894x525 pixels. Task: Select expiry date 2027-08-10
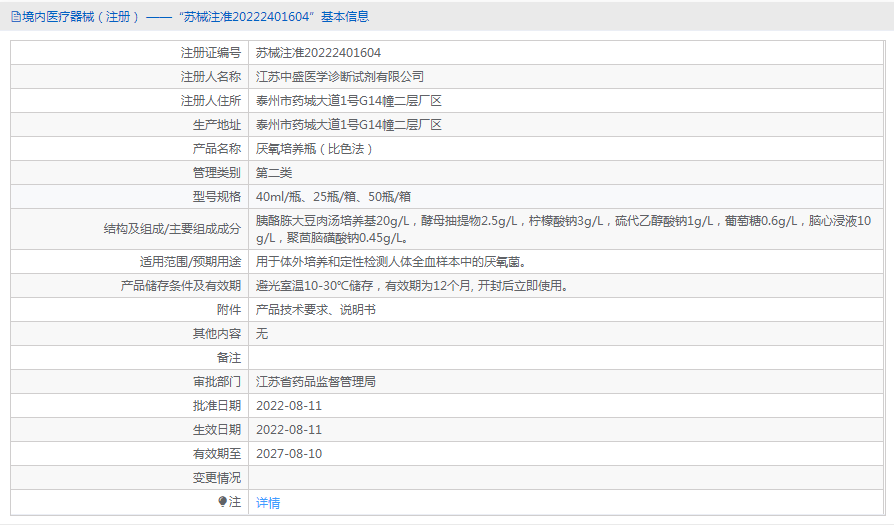tap(289, 454)
